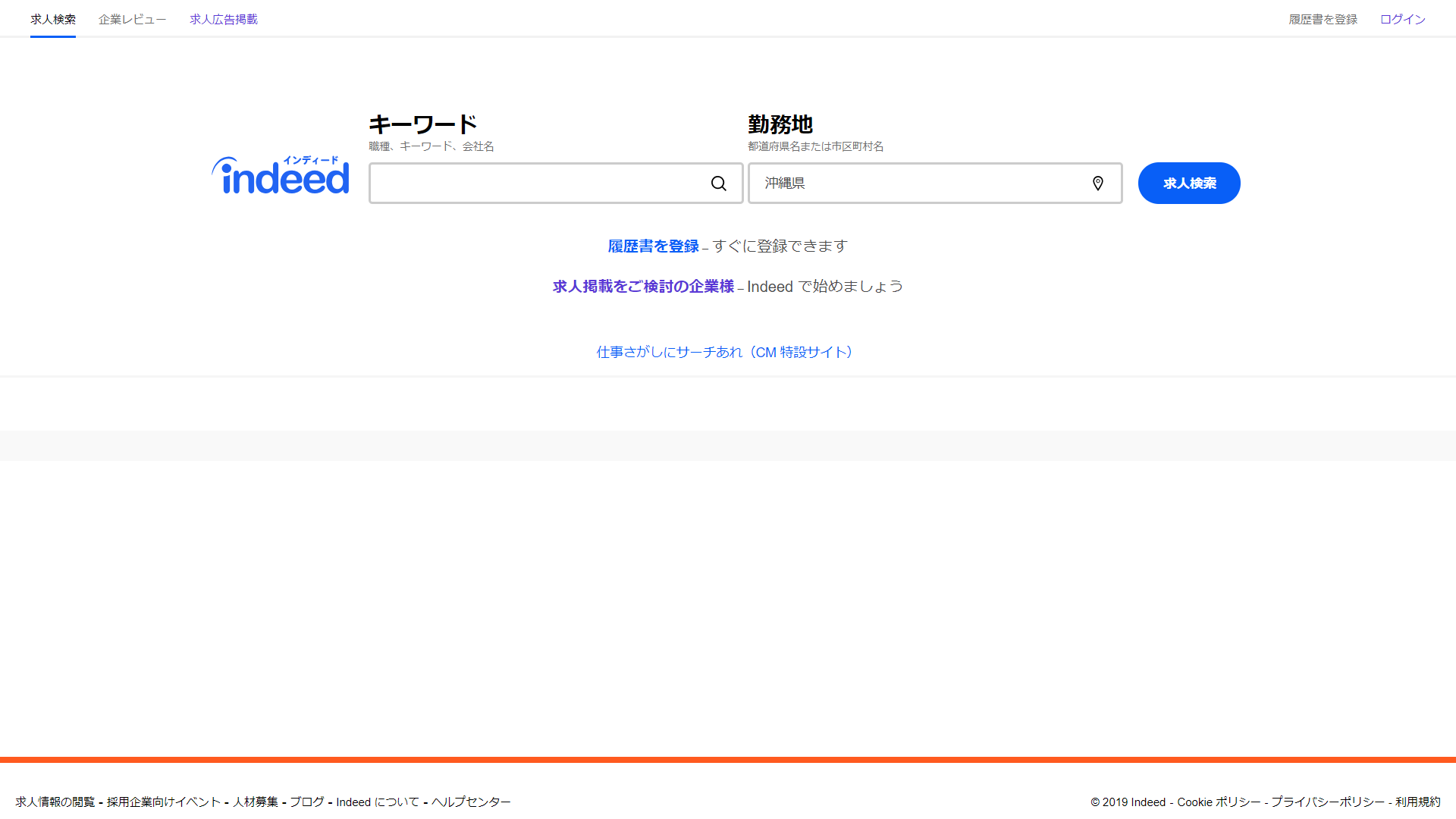Select the 求人検索 tab

(x=53, y=19)
